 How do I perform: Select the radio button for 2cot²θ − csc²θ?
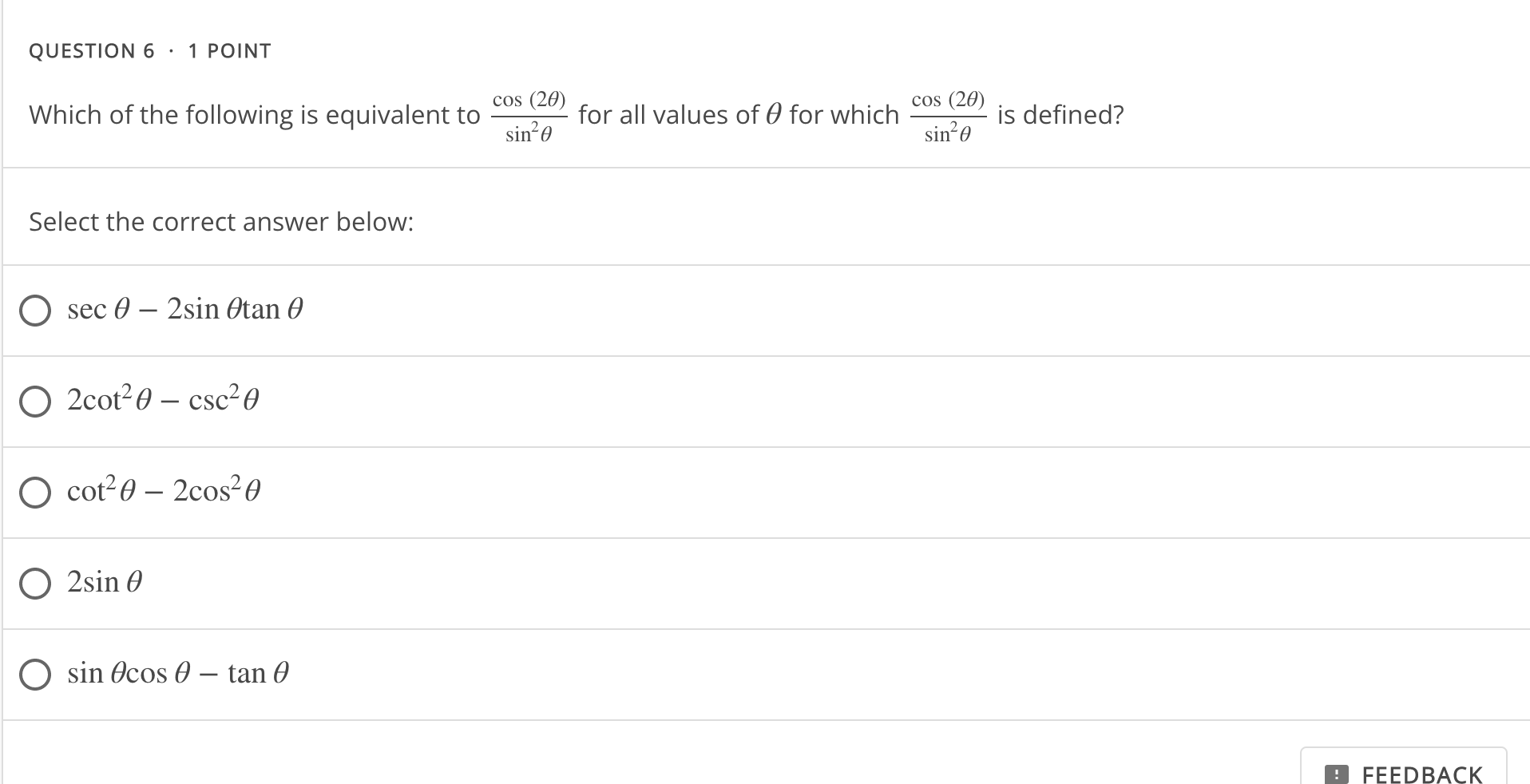click(34, 402)
